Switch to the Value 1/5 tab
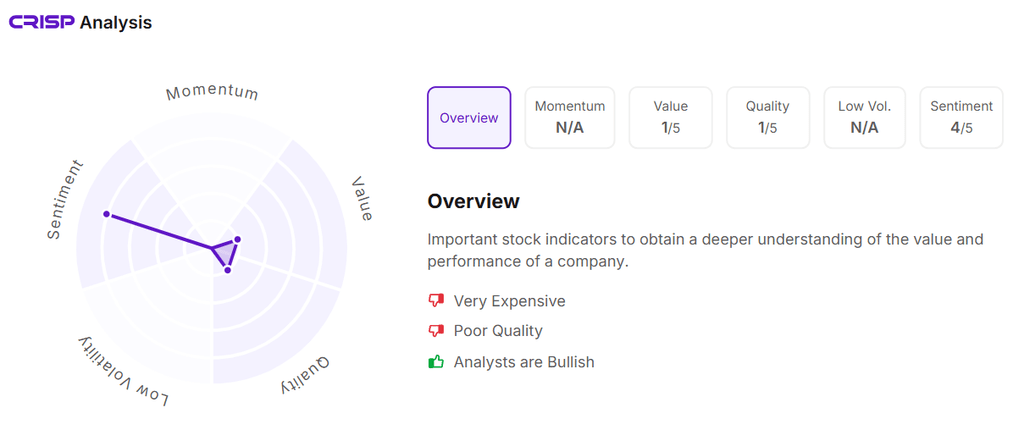The width and height of the screenshot is (1024, 423). pyautogui.click(x=671, y=118)
